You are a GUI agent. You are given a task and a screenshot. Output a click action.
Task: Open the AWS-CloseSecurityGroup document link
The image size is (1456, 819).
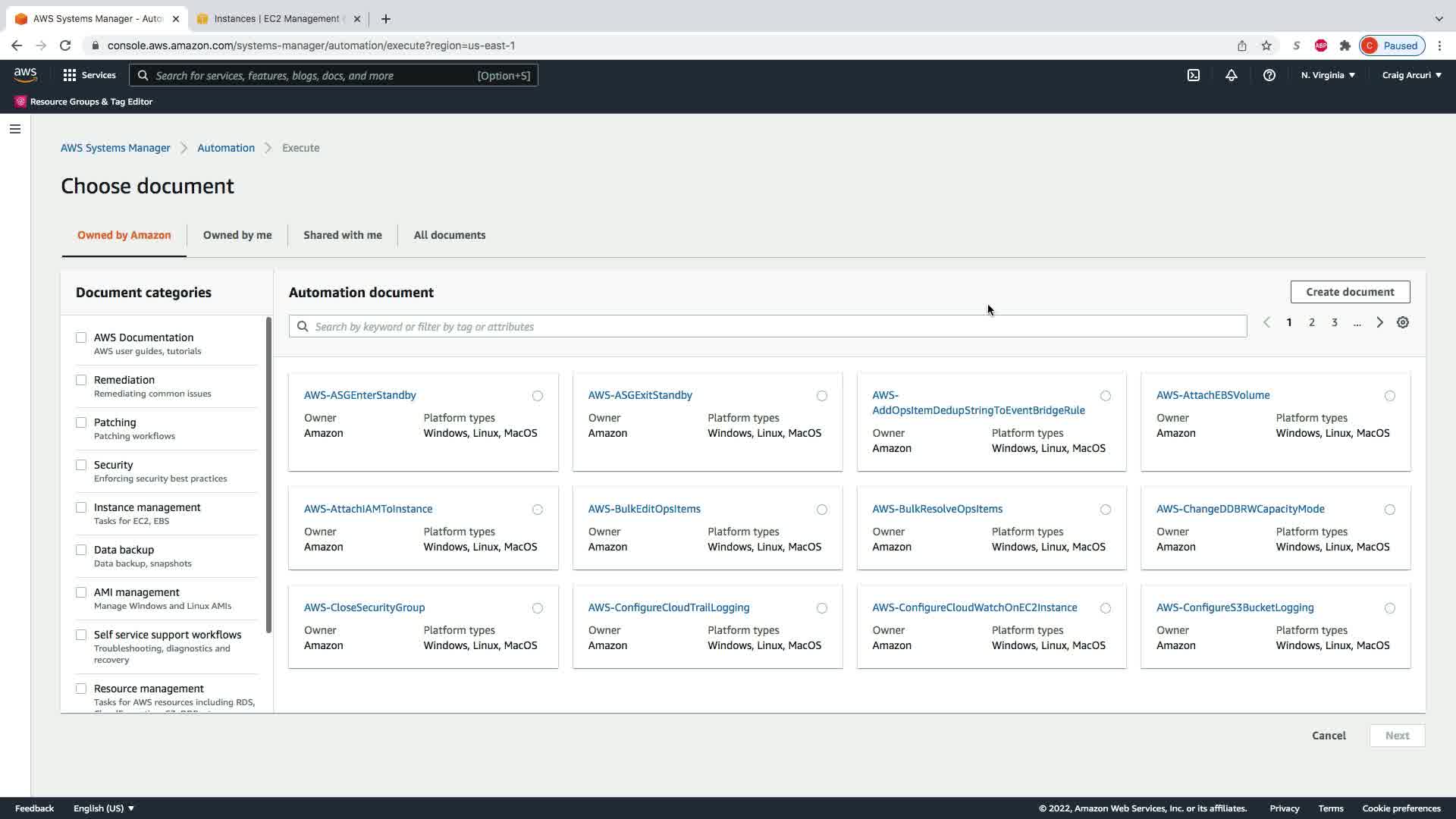pyautogui.click(x=364, y=607)
